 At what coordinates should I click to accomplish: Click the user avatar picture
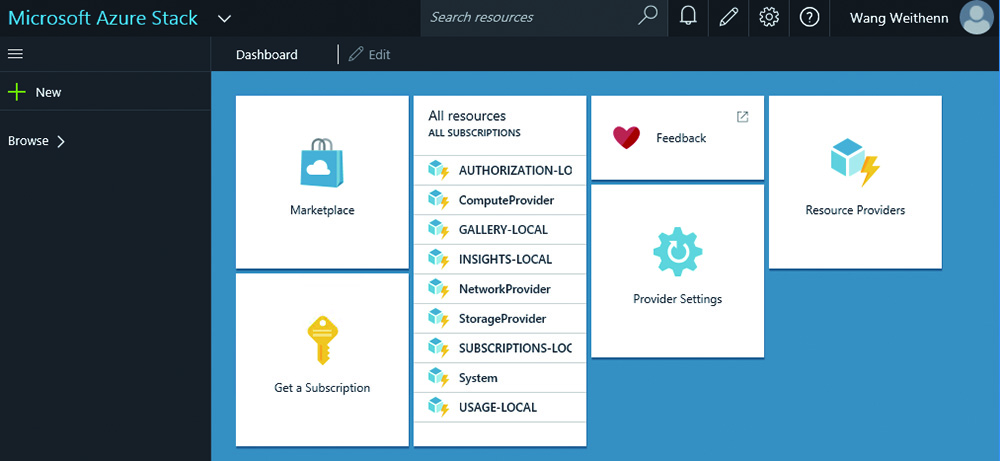[x=976, y=18]
